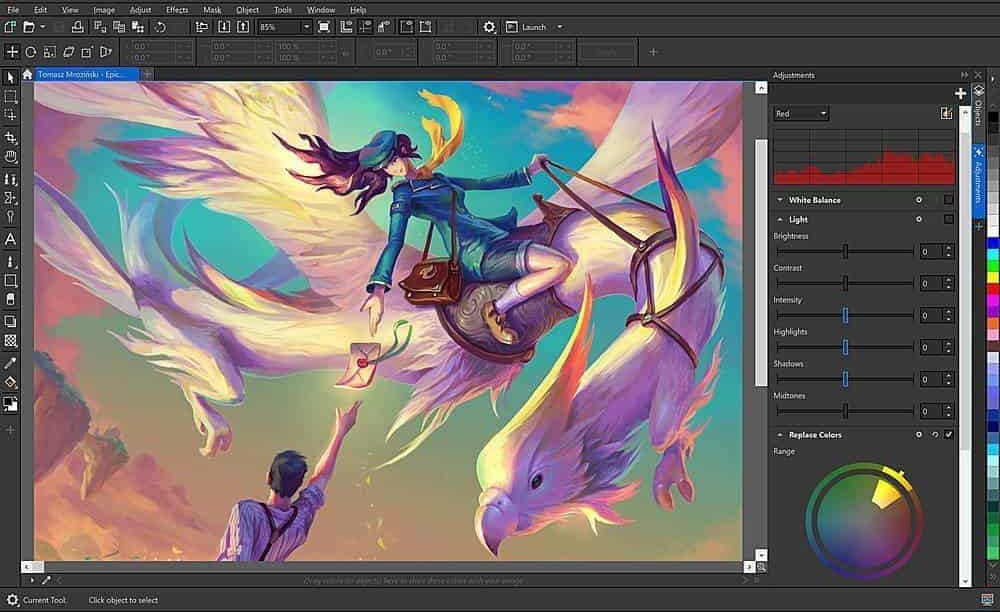Uncheck the Replace Colors checkbox
The image size is (1000, 612).
pyautogui.click(x=948, y=435)
